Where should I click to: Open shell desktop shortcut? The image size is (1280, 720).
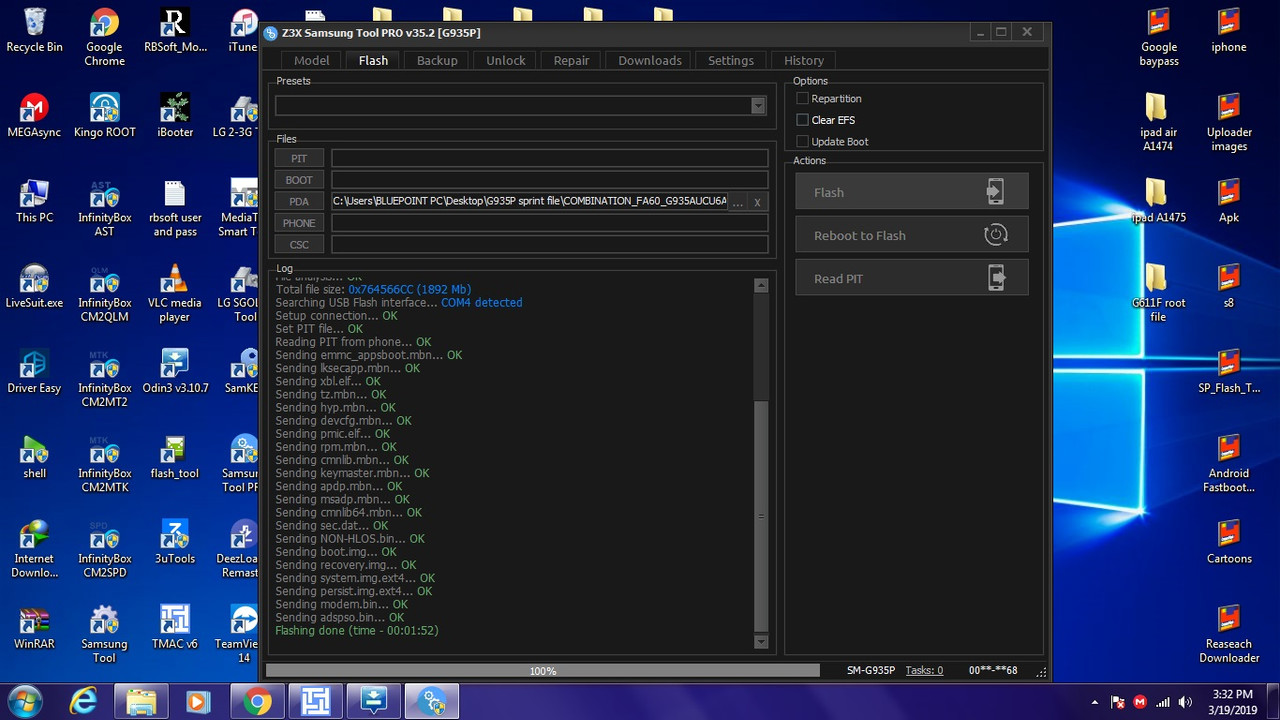point(34,457)
